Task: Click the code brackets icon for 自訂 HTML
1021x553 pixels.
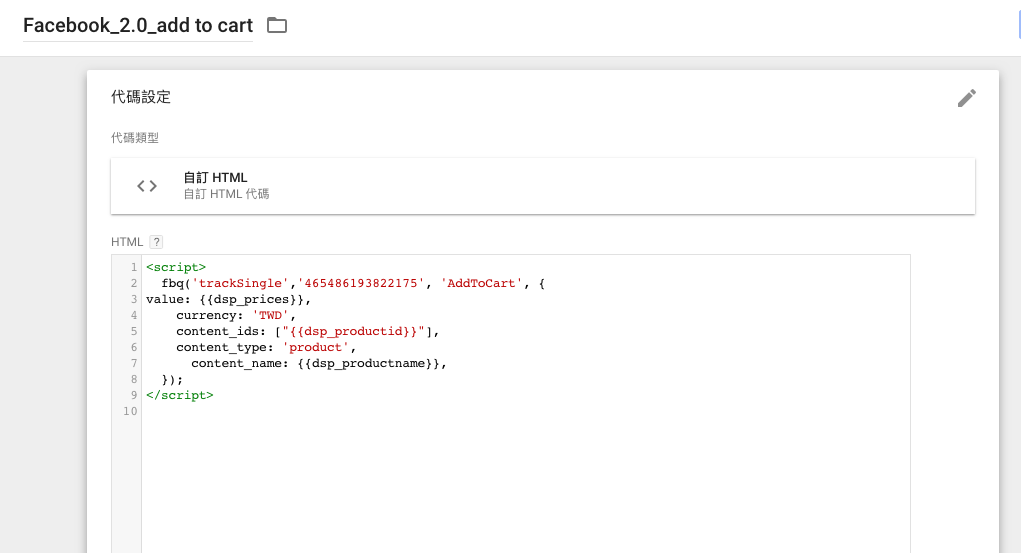Action: [147, 186]
